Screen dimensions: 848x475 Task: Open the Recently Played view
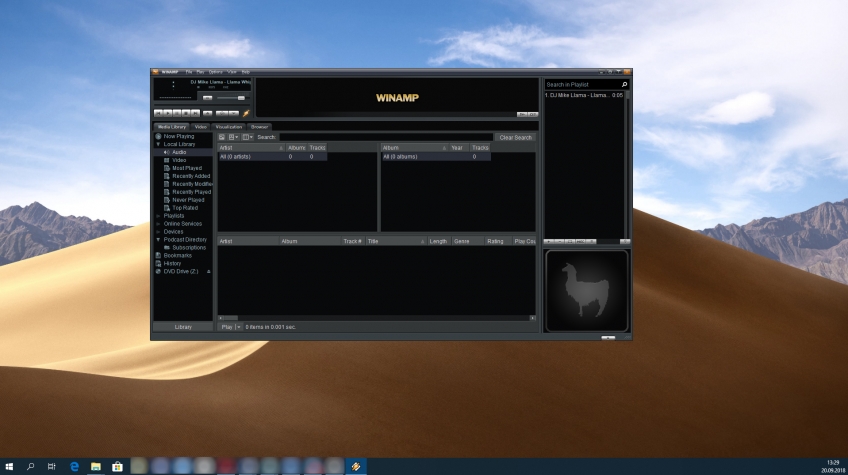(x=191, y=192)
